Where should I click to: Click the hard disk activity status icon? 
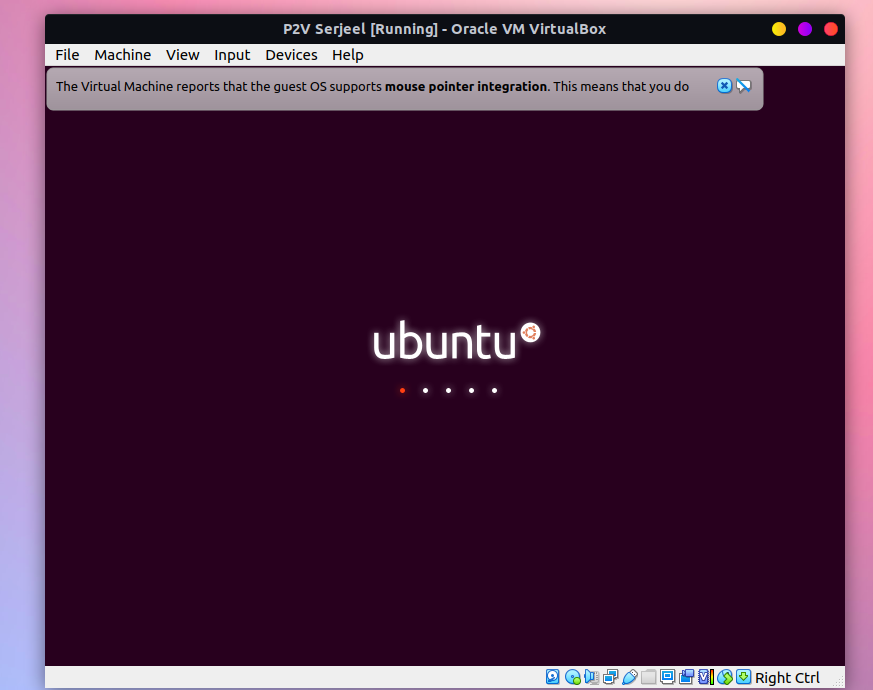(552, 677)
